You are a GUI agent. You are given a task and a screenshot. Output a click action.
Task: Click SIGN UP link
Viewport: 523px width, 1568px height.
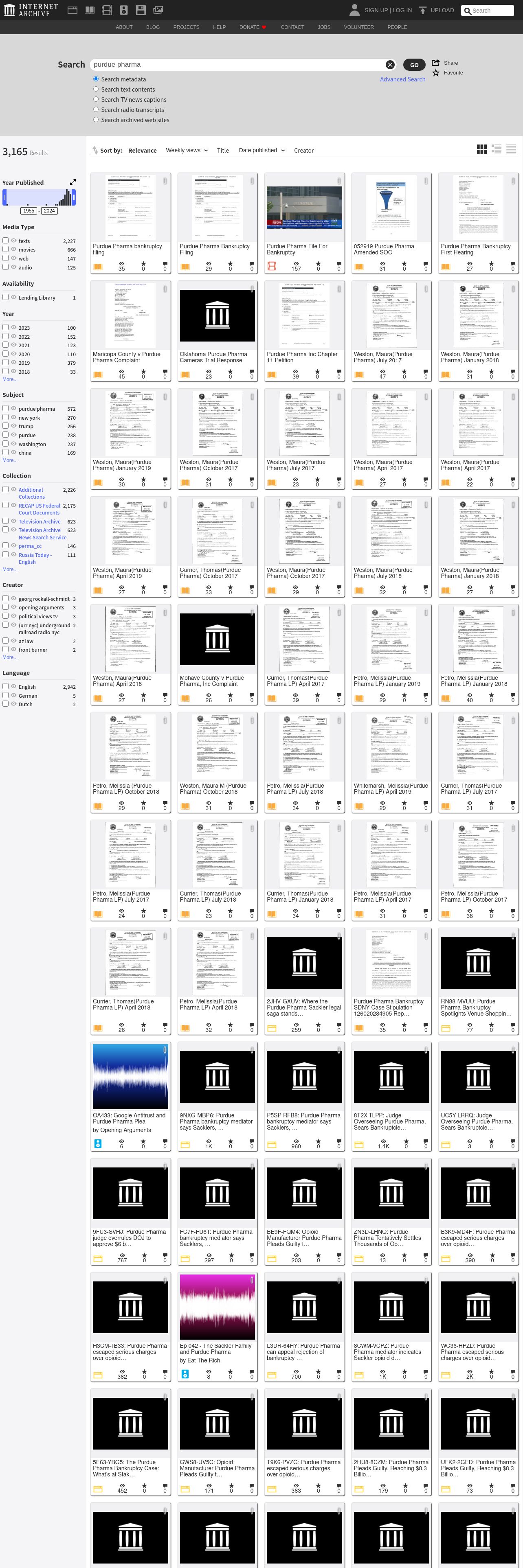click(x=376, y=10)
